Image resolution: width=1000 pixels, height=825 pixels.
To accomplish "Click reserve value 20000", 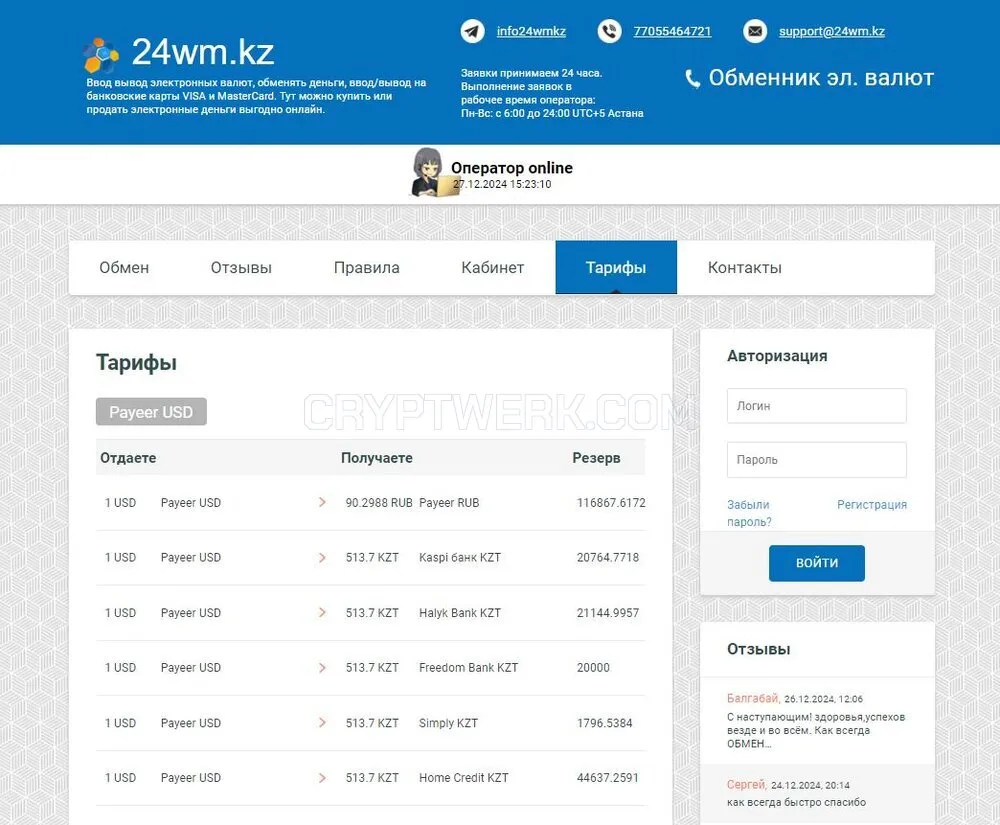I will pyautogui.click(x=593, y=668).
